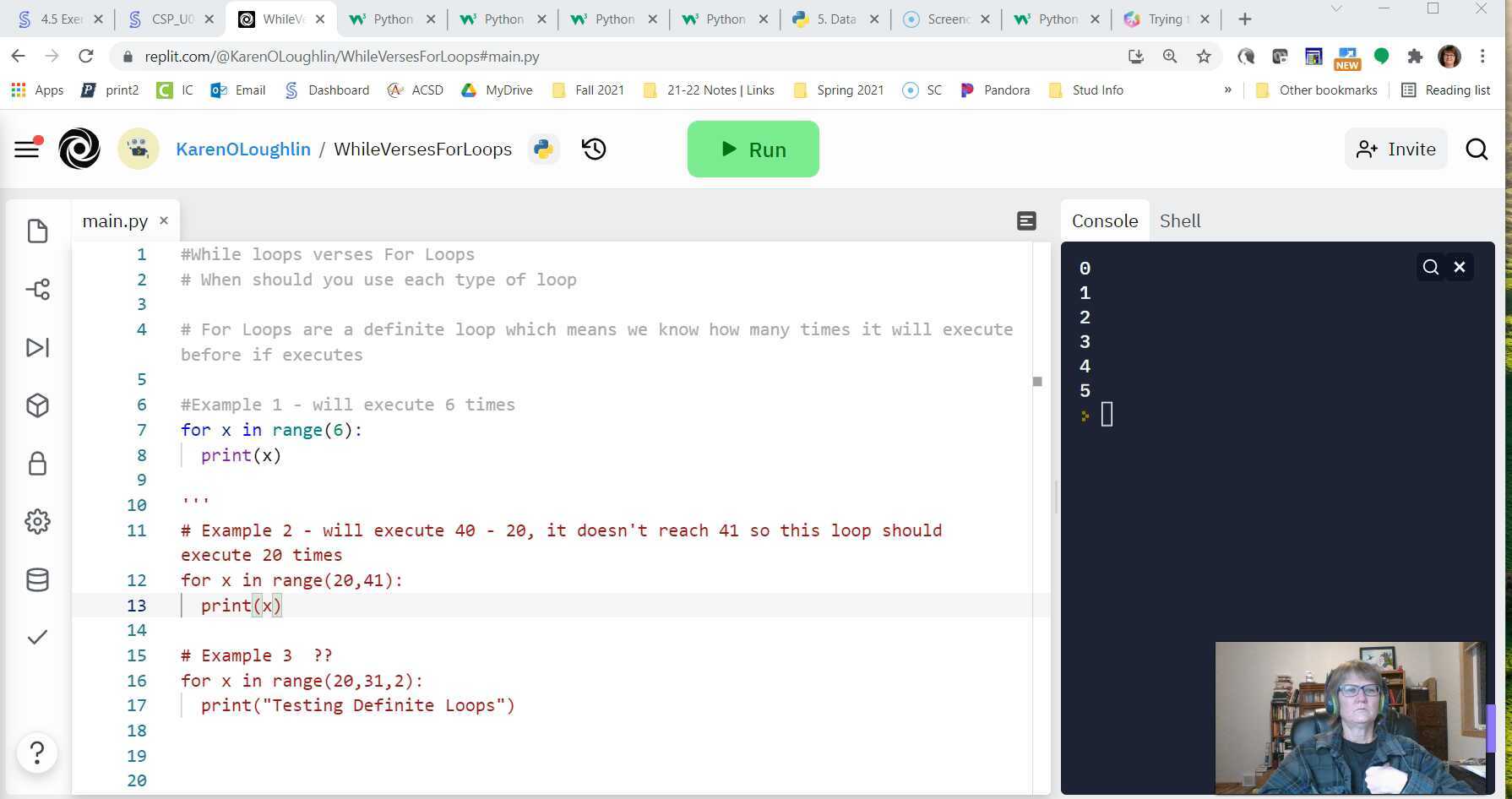Click the Run button

753,149
